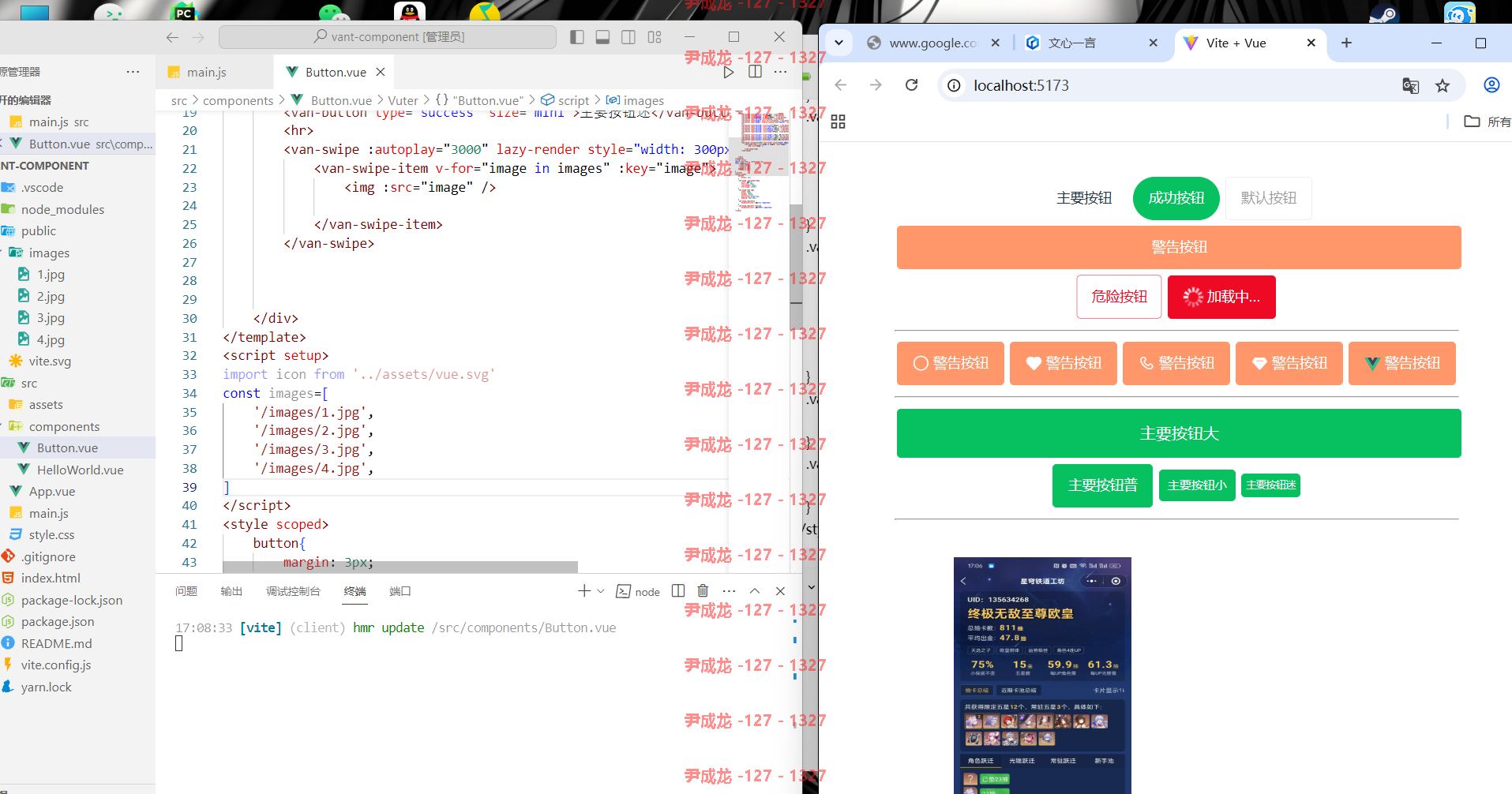Click the vant-component search box

[388, 37]
